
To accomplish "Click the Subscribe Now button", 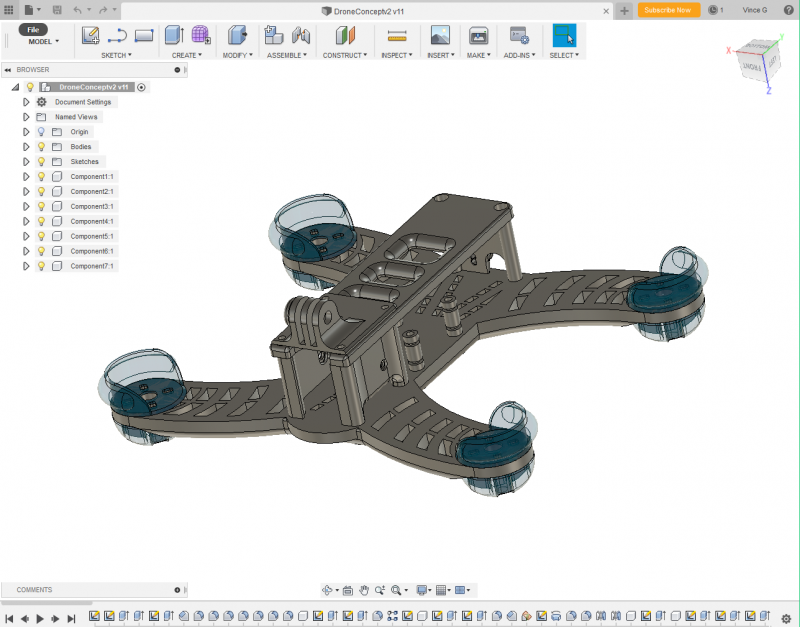I will tap(668, 9).
